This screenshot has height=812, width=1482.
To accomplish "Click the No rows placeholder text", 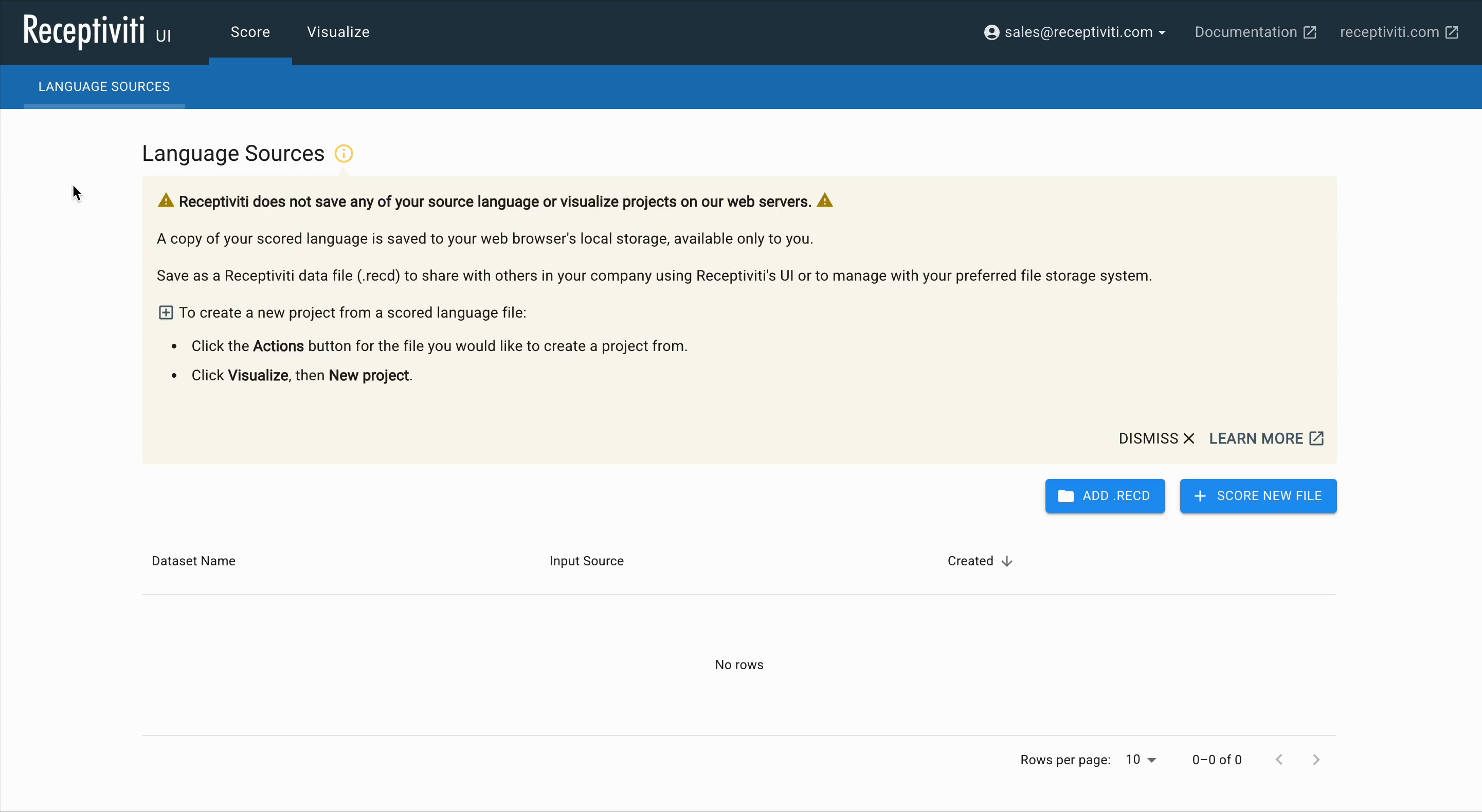I will pyautogui.click(x=739, y=665).
